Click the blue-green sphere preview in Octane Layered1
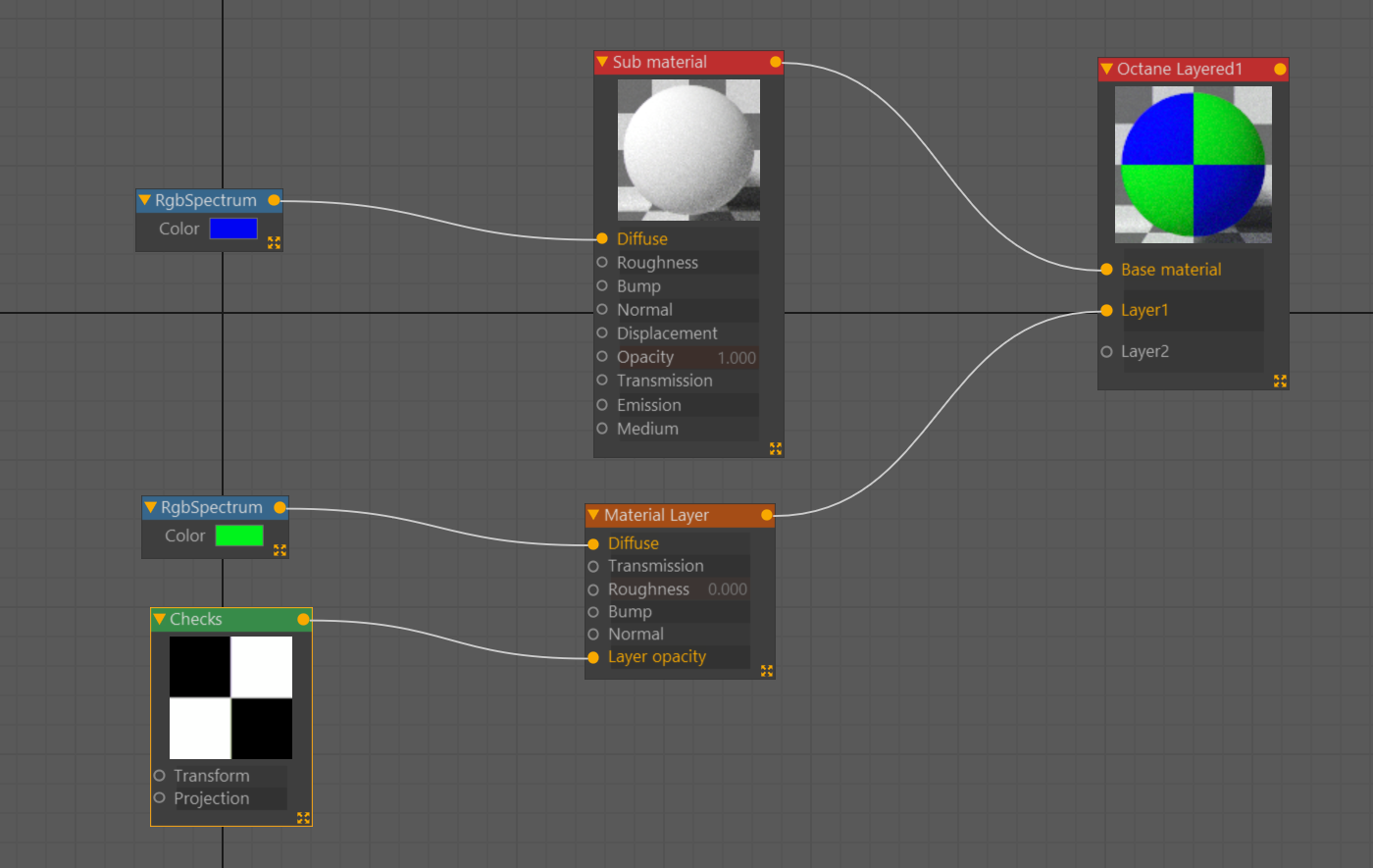This screenshot has height=868, width=1373. [1194, 165]
